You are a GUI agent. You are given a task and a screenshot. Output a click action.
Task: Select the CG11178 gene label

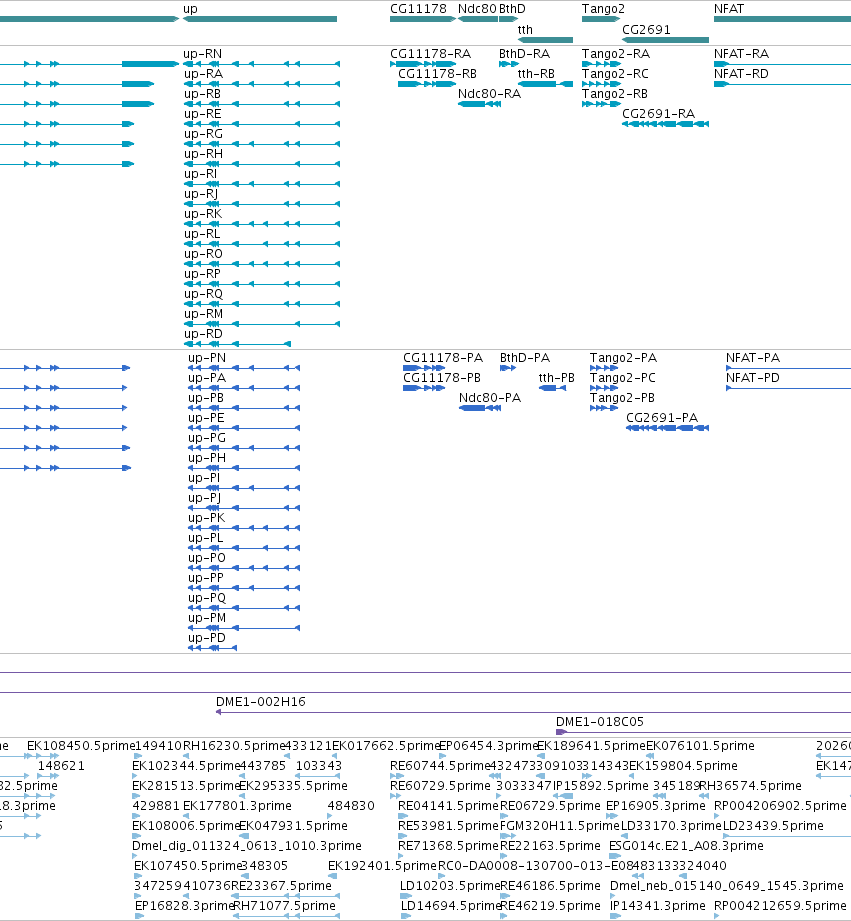[418, 9]
